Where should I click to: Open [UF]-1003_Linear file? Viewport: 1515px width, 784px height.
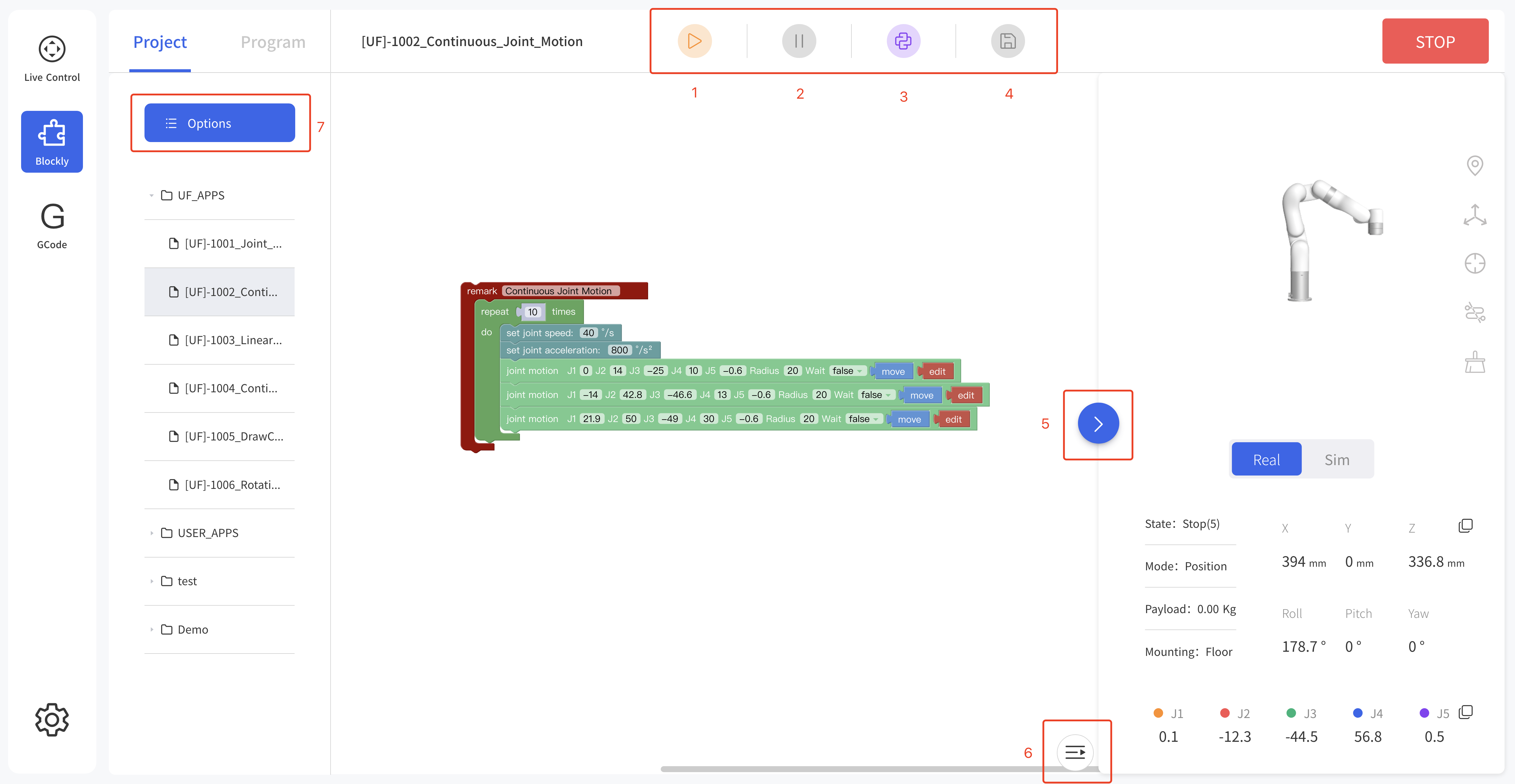point(219,340)
